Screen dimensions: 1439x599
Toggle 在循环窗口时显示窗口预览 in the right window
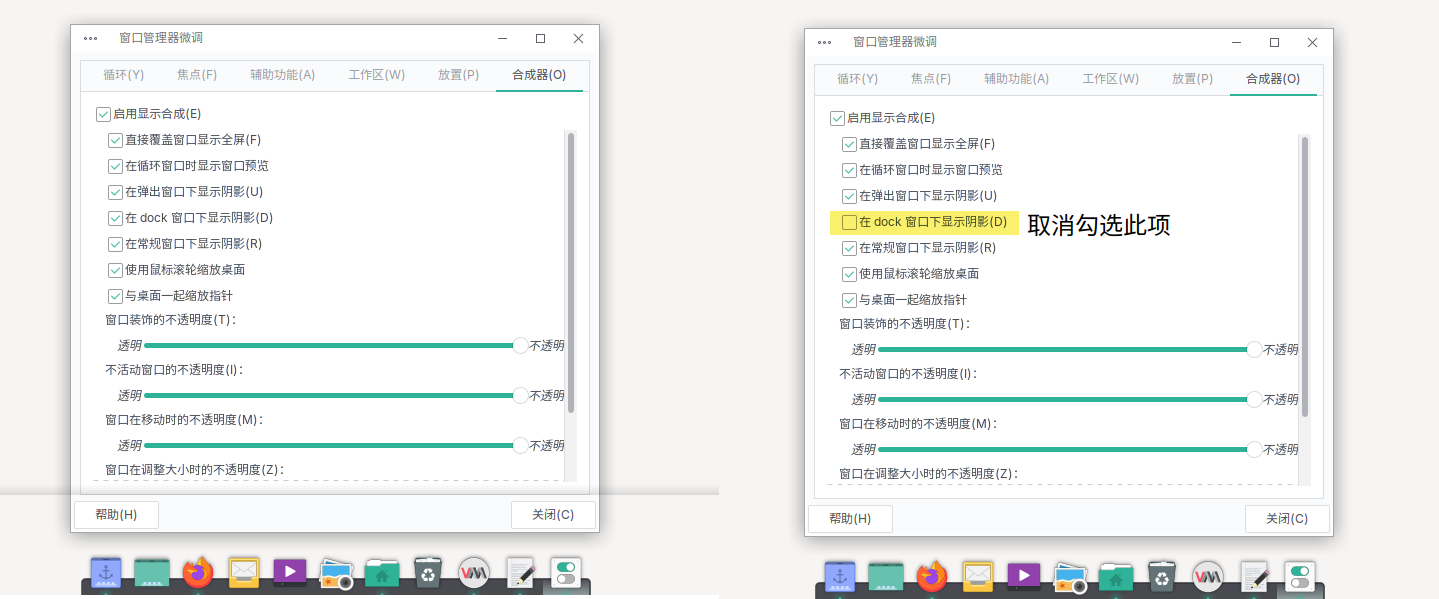point(922,170)
